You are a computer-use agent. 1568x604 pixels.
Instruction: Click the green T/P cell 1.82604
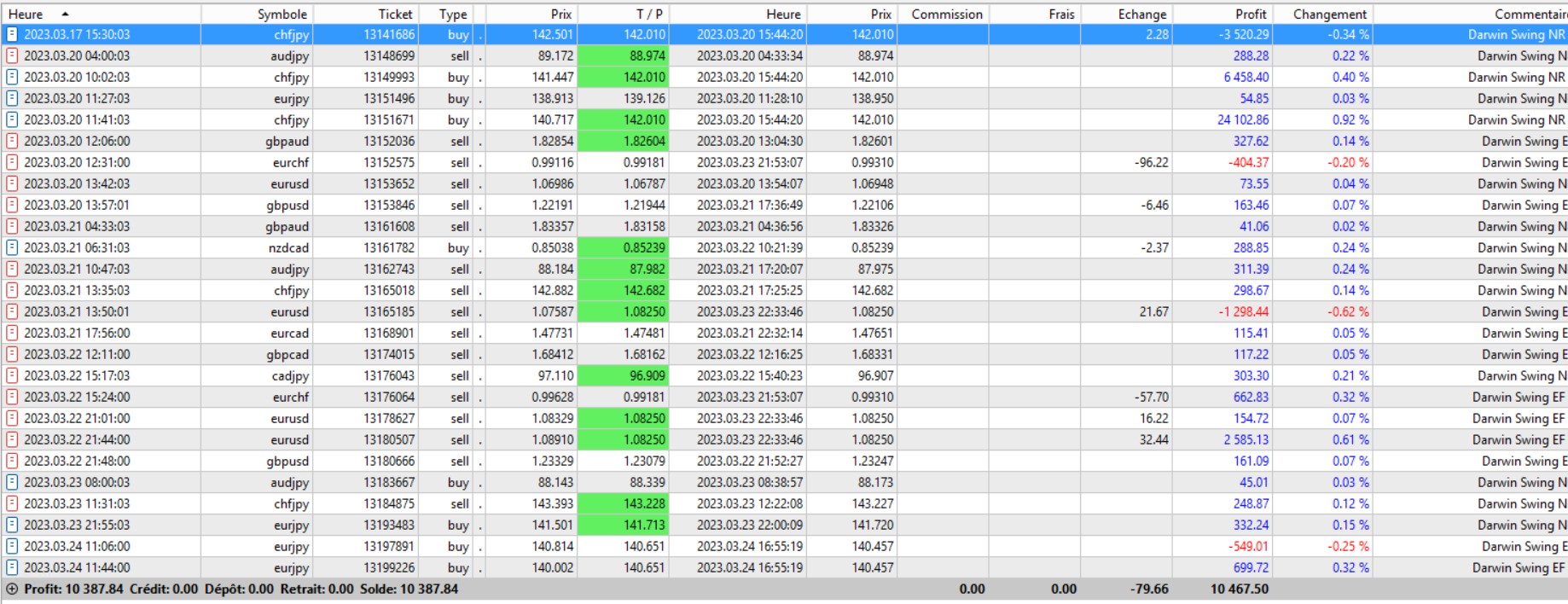[624, 141]
